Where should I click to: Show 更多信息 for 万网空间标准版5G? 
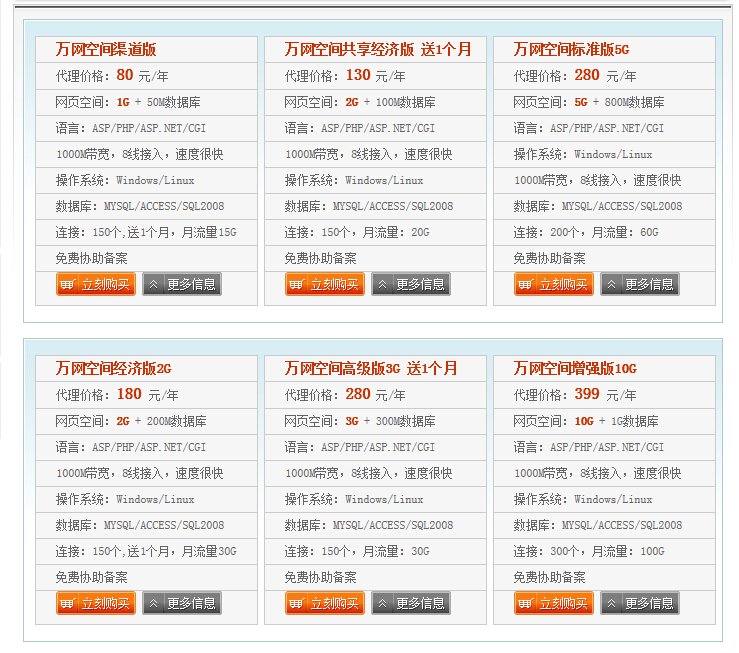(x=640, y=284)
